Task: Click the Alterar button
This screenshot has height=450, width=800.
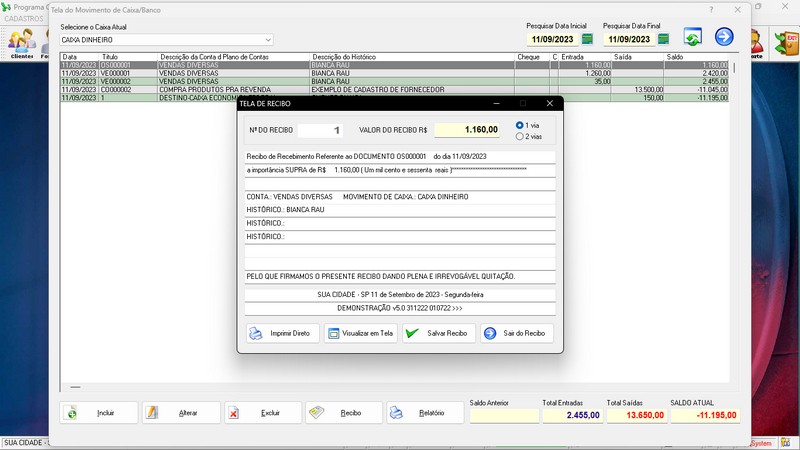Action: click(180, 412)
